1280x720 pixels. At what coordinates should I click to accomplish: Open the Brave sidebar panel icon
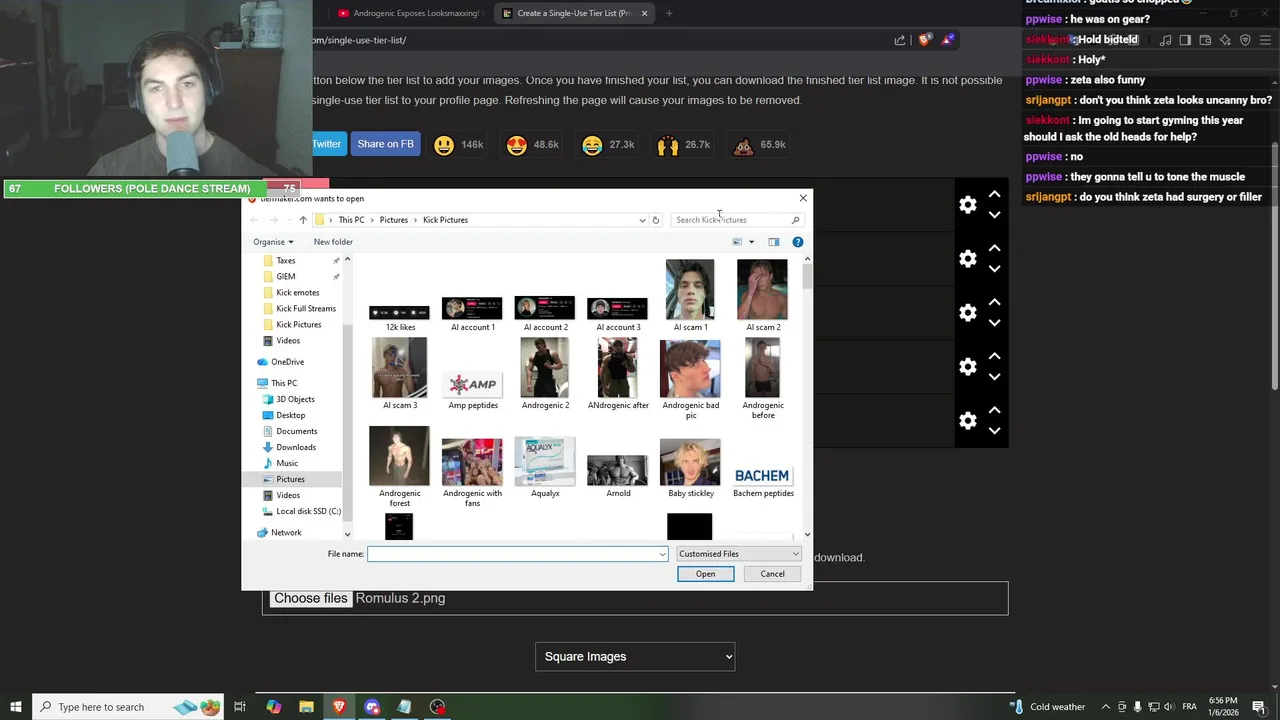coord(1185,40)
